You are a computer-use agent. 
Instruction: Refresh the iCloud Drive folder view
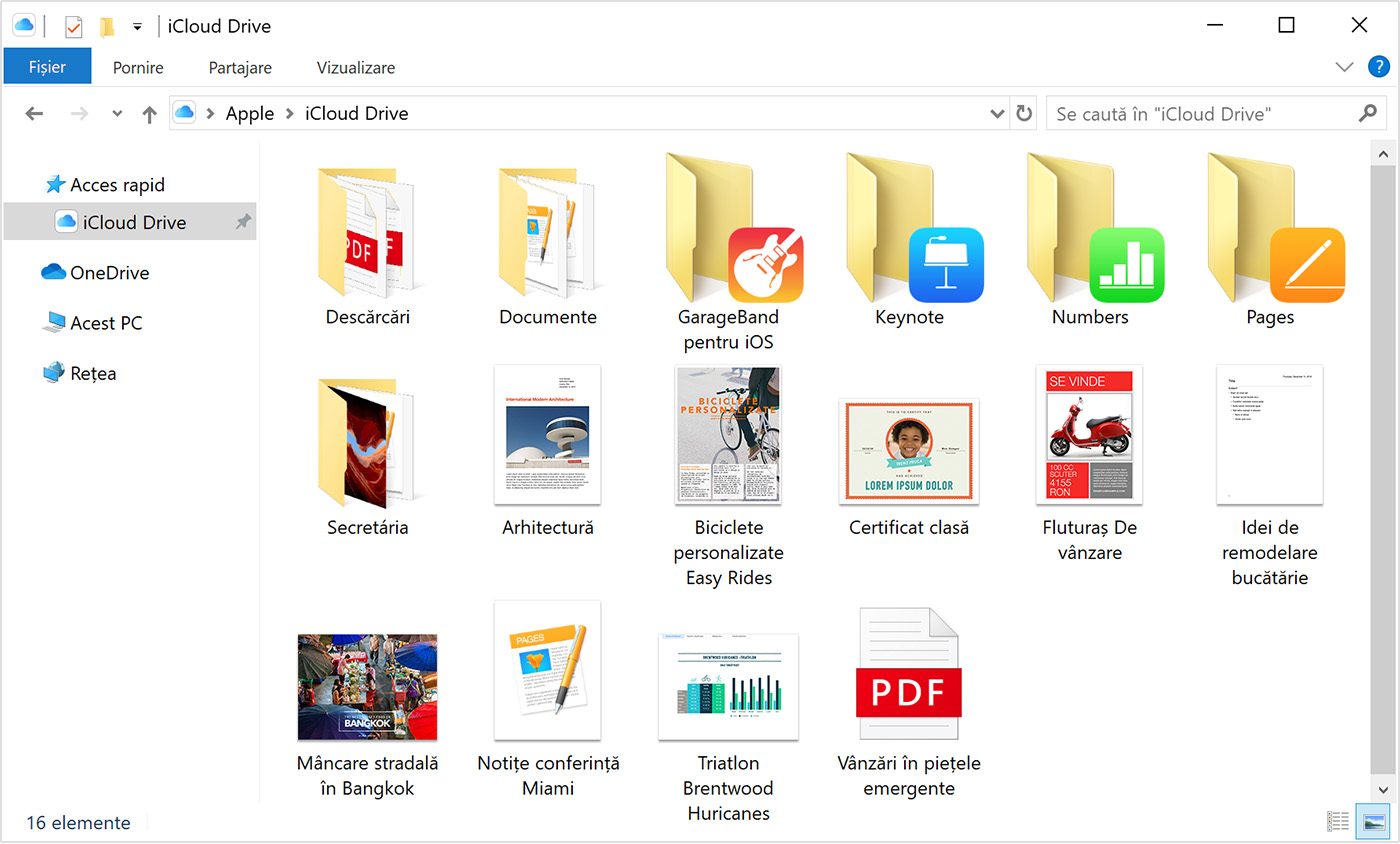coord(1023,114)
